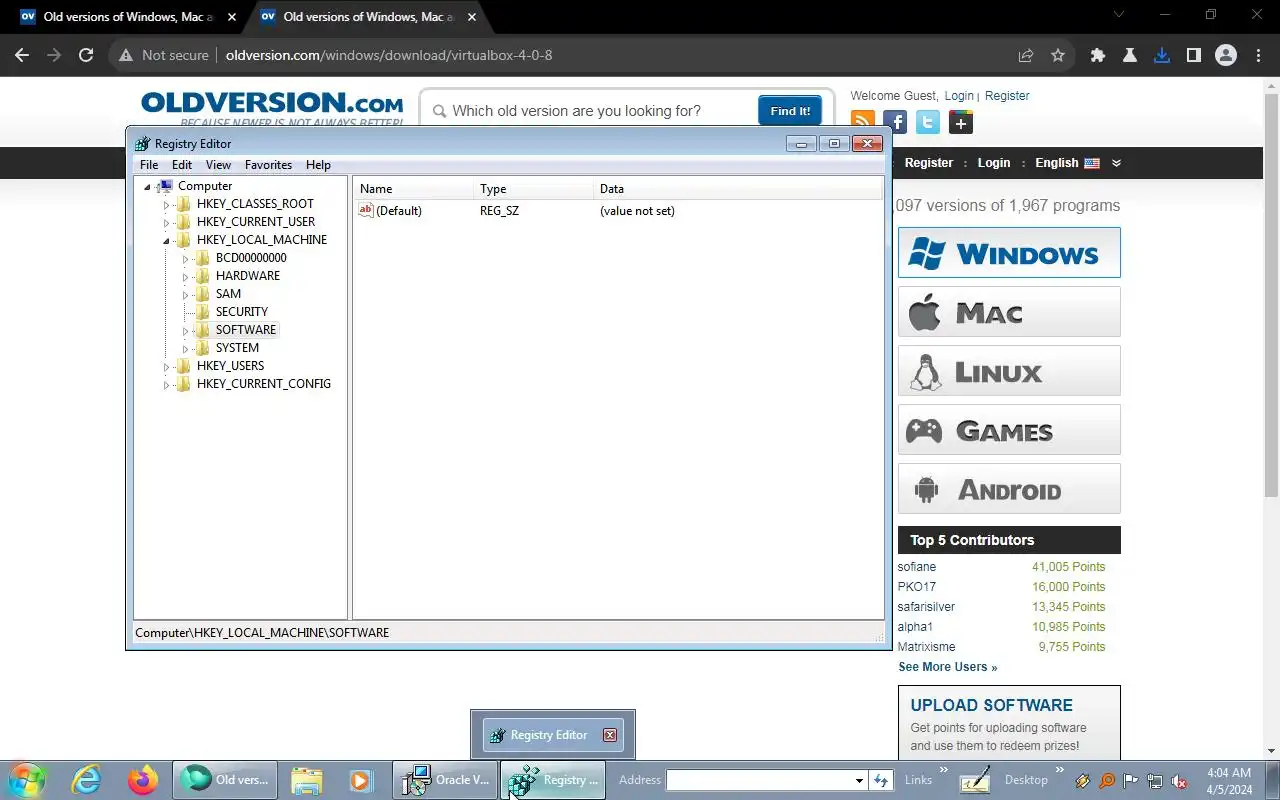Open the File menu in Registry Editor
Screen dimensions: 1280x800
click(149, 165)
